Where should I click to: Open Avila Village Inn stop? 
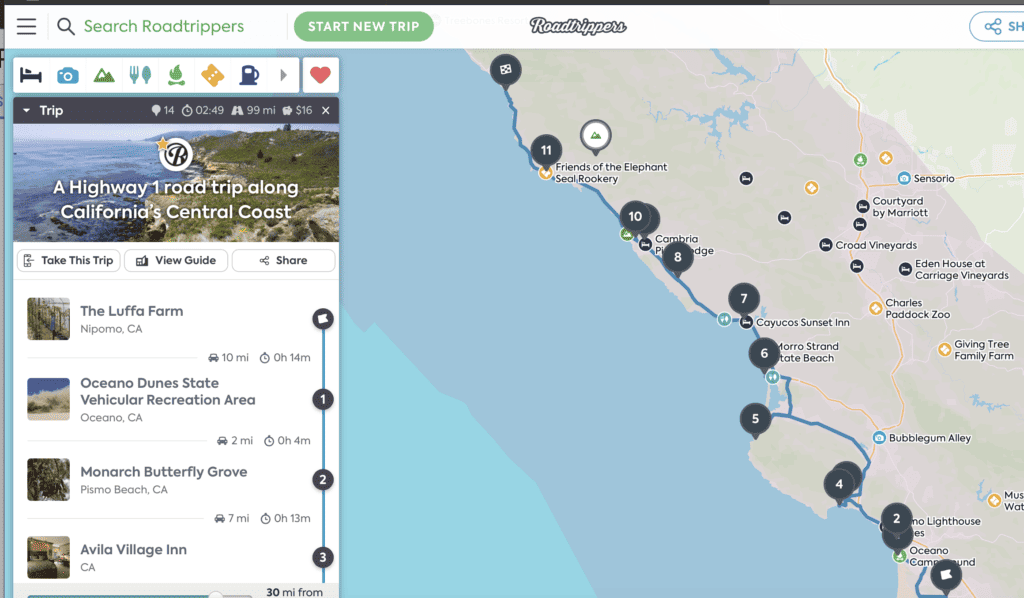[133, 550]
